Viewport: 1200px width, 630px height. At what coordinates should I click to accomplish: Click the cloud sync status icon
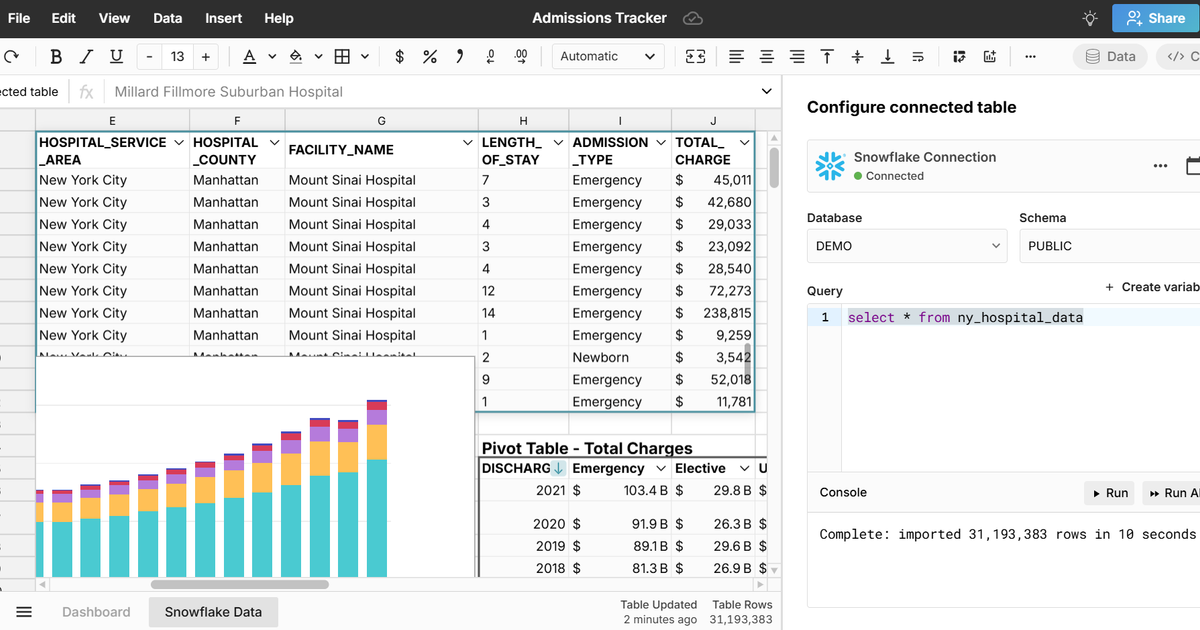(692, 18)
